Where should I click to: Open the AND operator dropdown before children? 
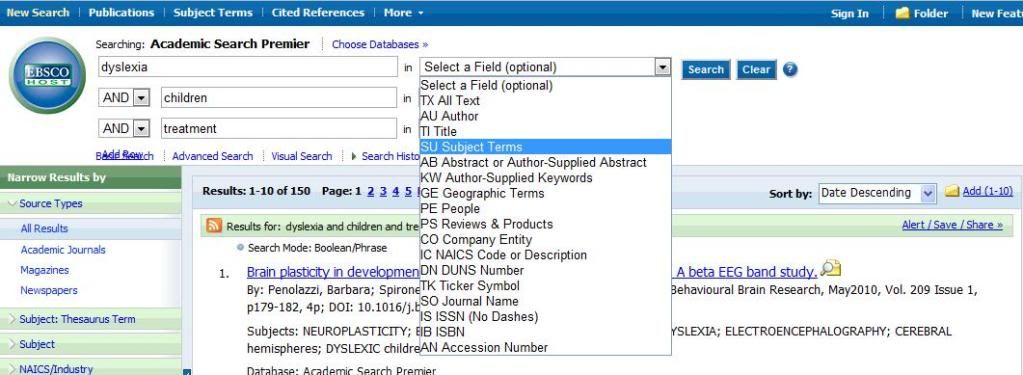[142, 98]
